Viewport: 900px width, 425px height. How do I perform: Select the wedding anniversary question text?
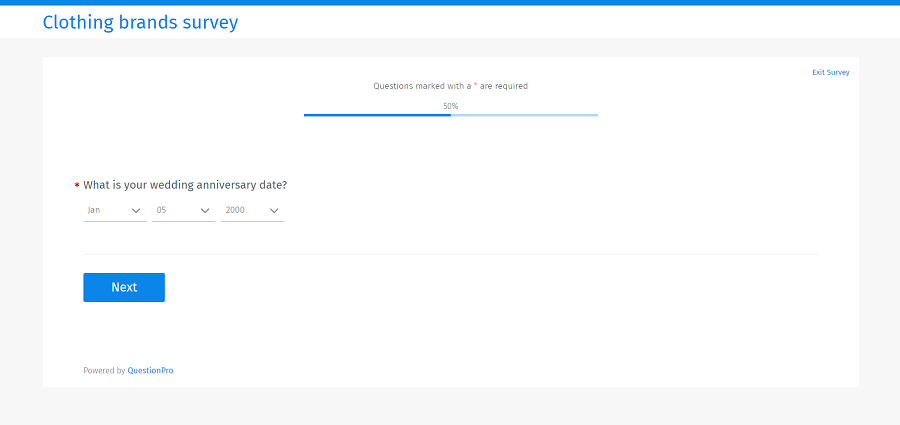(x=185, y=185)
